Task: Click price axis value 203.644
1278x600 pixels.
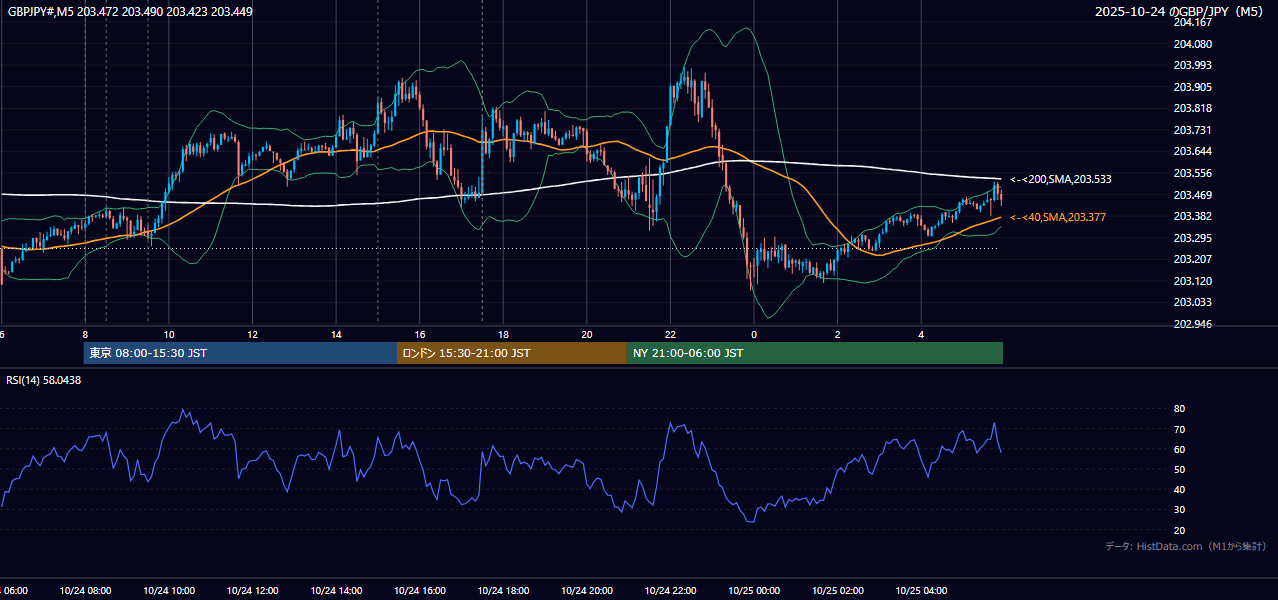Action: coord(1192,151)
